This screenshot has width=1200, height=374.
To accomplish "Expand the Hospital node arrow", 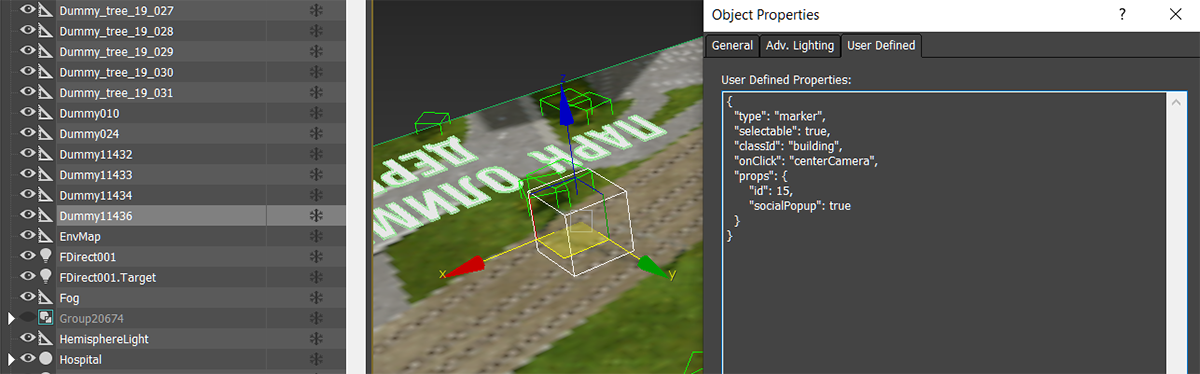I will [11, 359].
